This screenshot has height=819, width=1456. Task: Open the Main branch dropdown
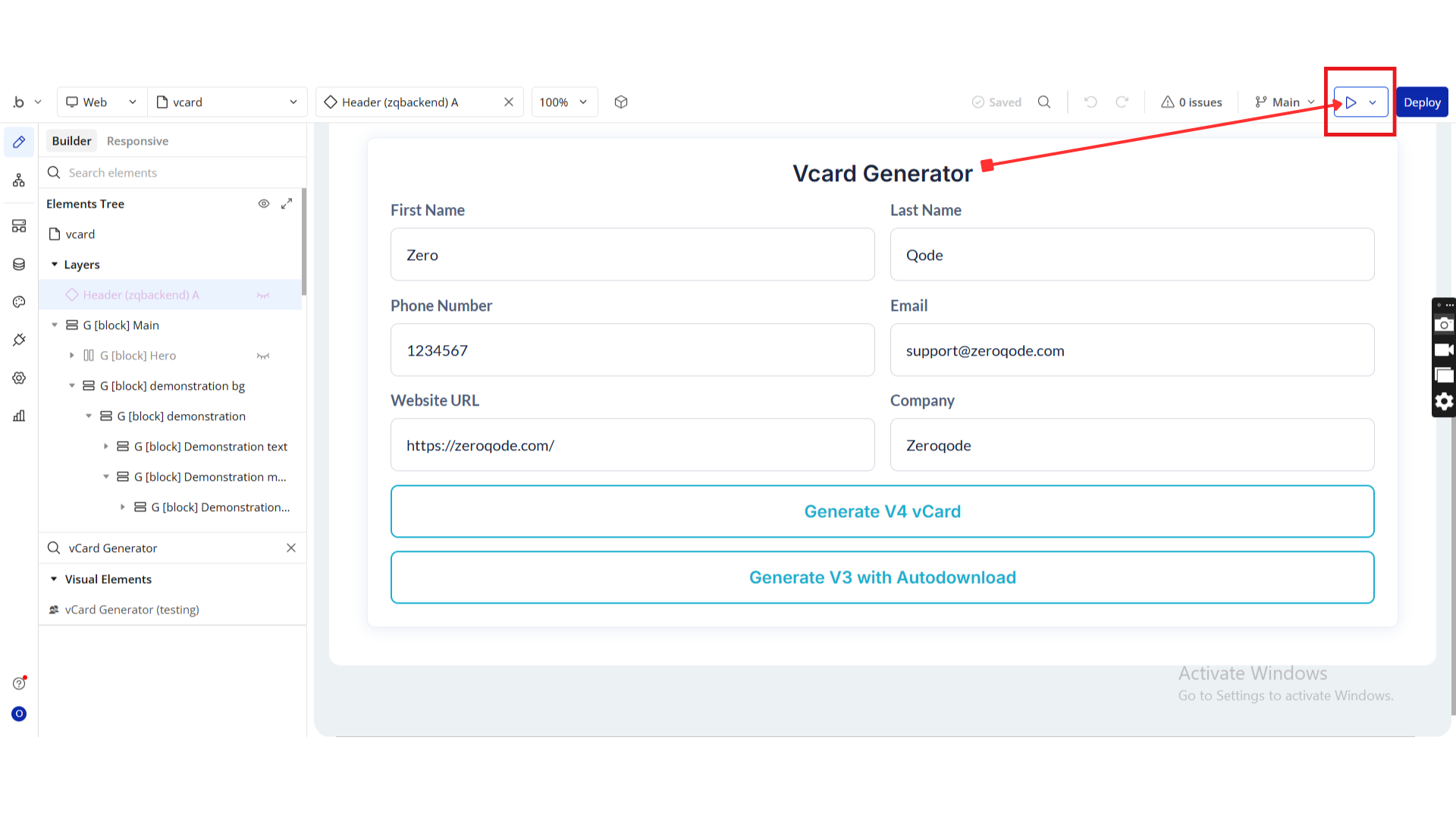[x=1285, y=102]
